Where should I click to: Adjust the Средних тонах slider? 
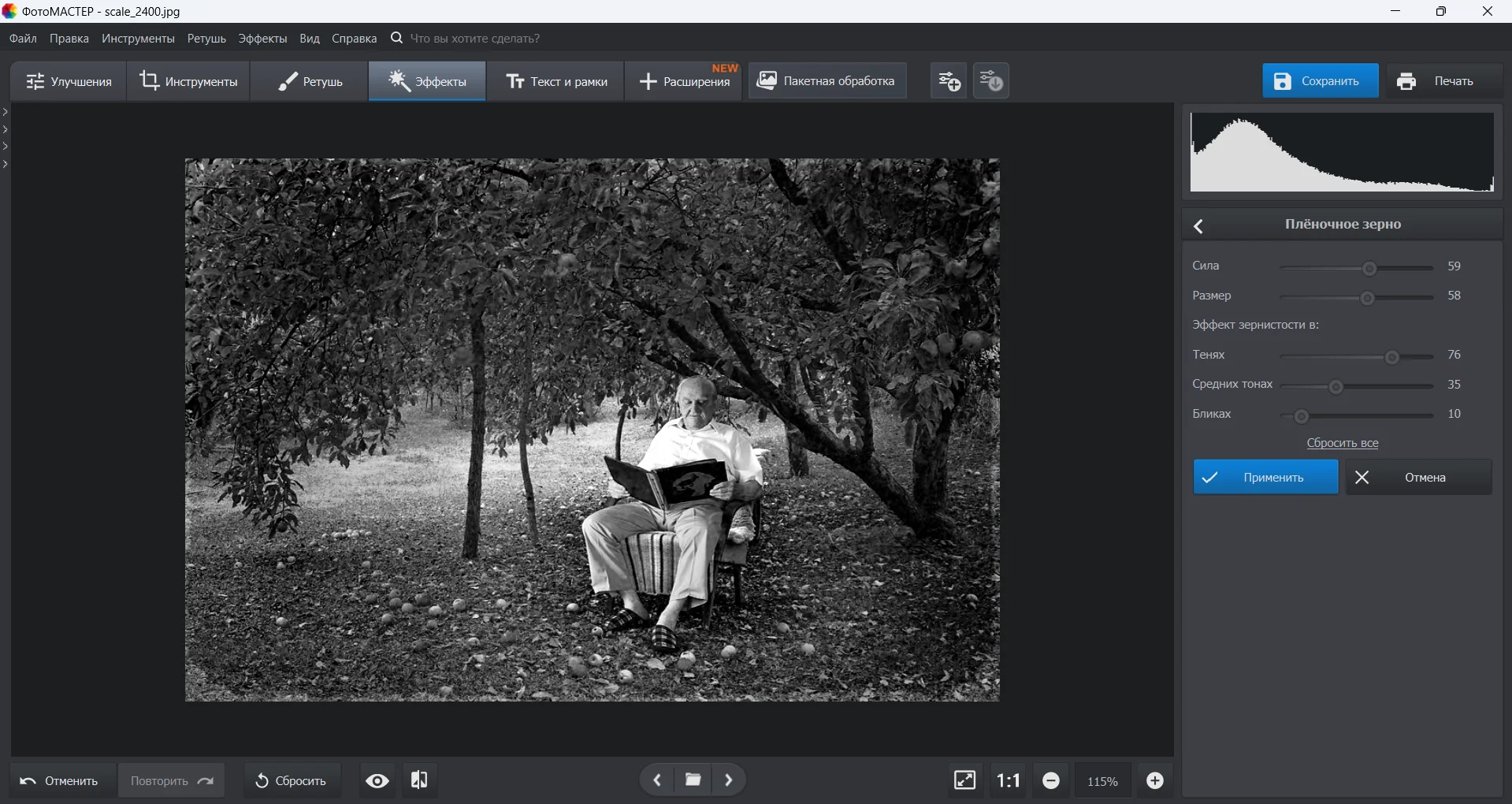coord(1336,387)
